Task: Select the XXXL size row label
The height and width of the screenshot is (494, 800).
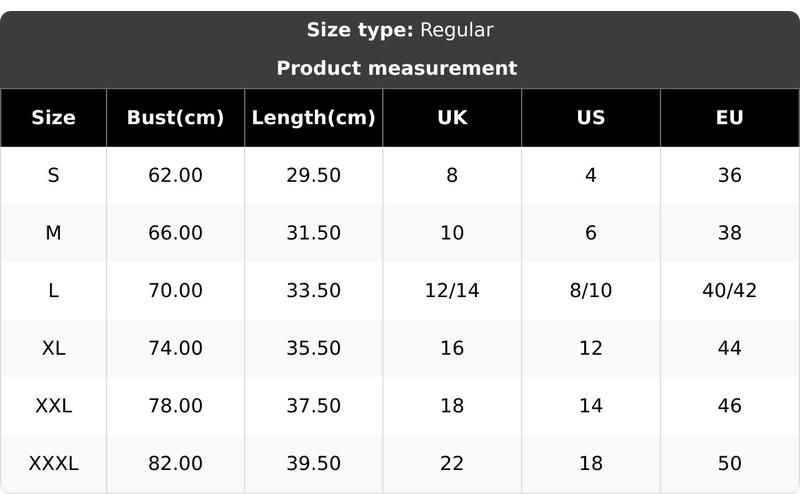Action: 53,464
